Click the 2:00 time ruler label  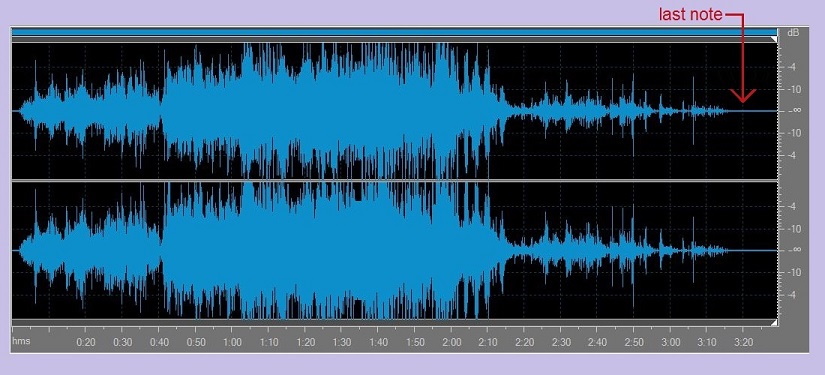(x=451, y=342)
